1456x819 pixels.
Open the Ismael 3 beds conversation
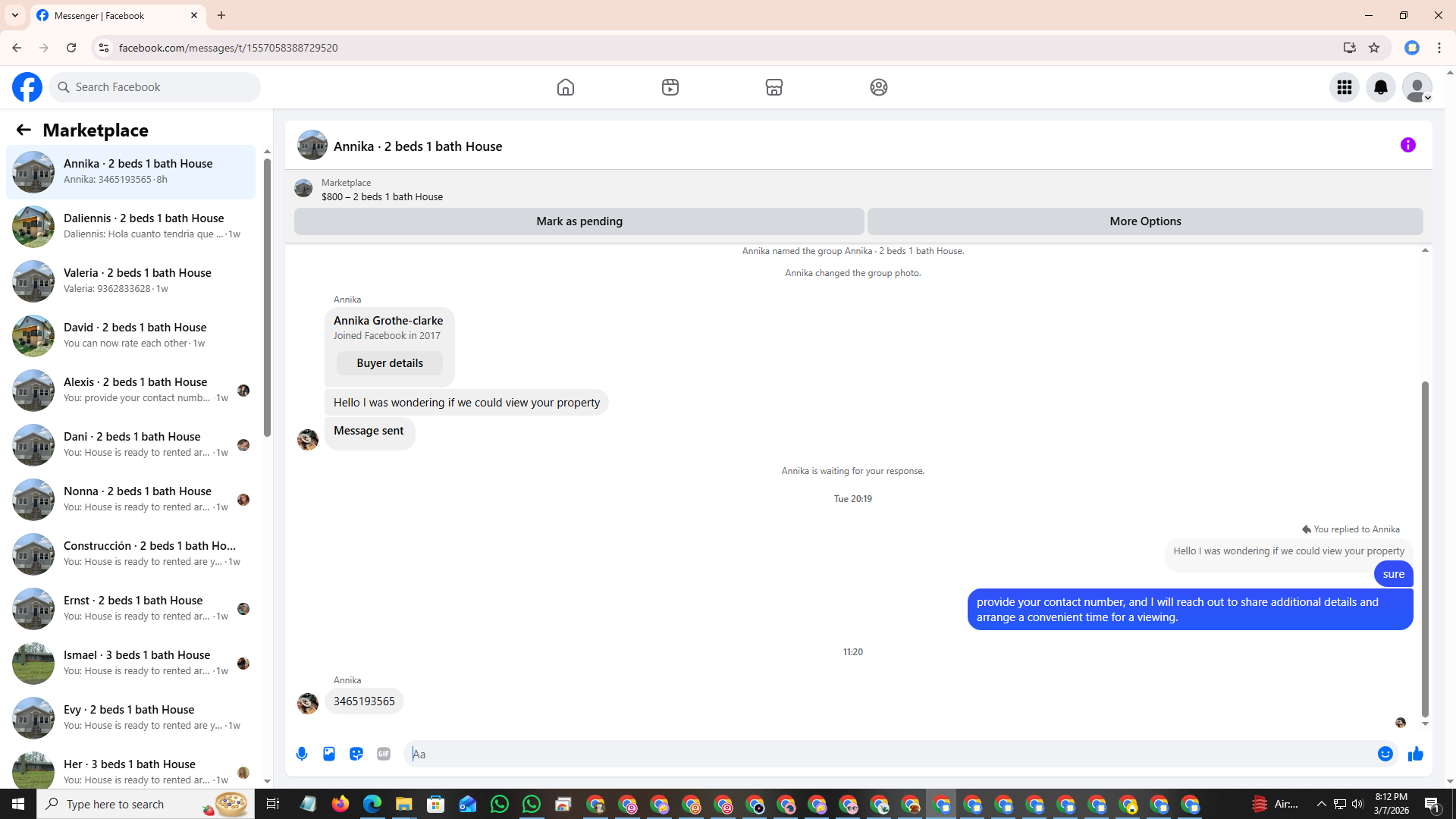[130, 664]
